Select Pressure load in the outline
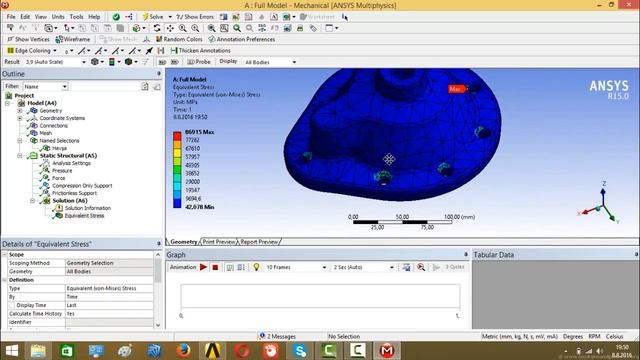 tap(62, 171)
